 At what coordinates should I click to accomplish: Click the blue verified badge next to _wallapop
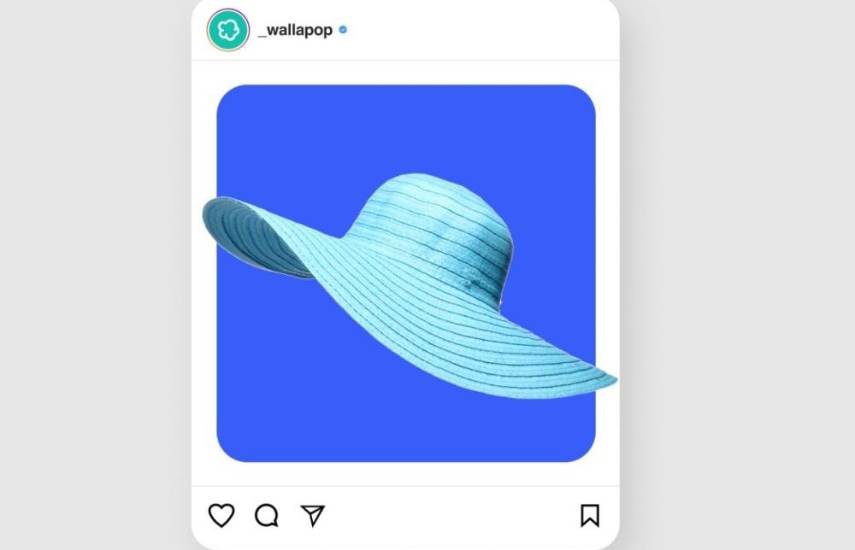coord(343,30)
